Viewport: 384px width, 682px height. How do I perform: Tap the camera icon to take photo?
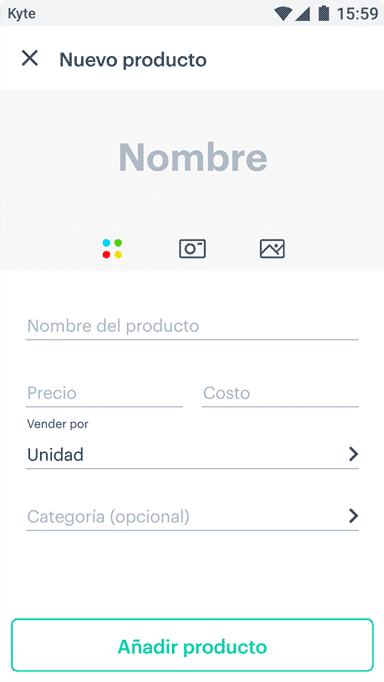click(x=192, y=249)
